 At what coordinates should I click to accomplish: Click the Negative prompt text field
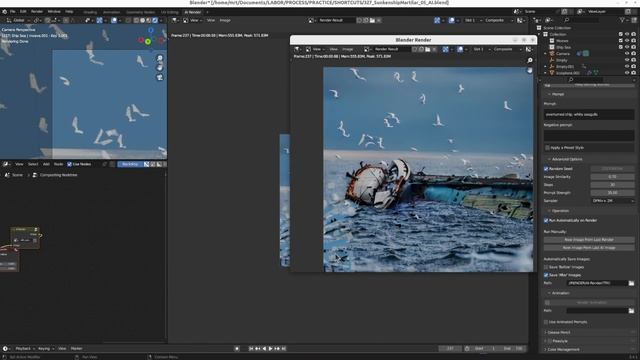click(589, 136)
